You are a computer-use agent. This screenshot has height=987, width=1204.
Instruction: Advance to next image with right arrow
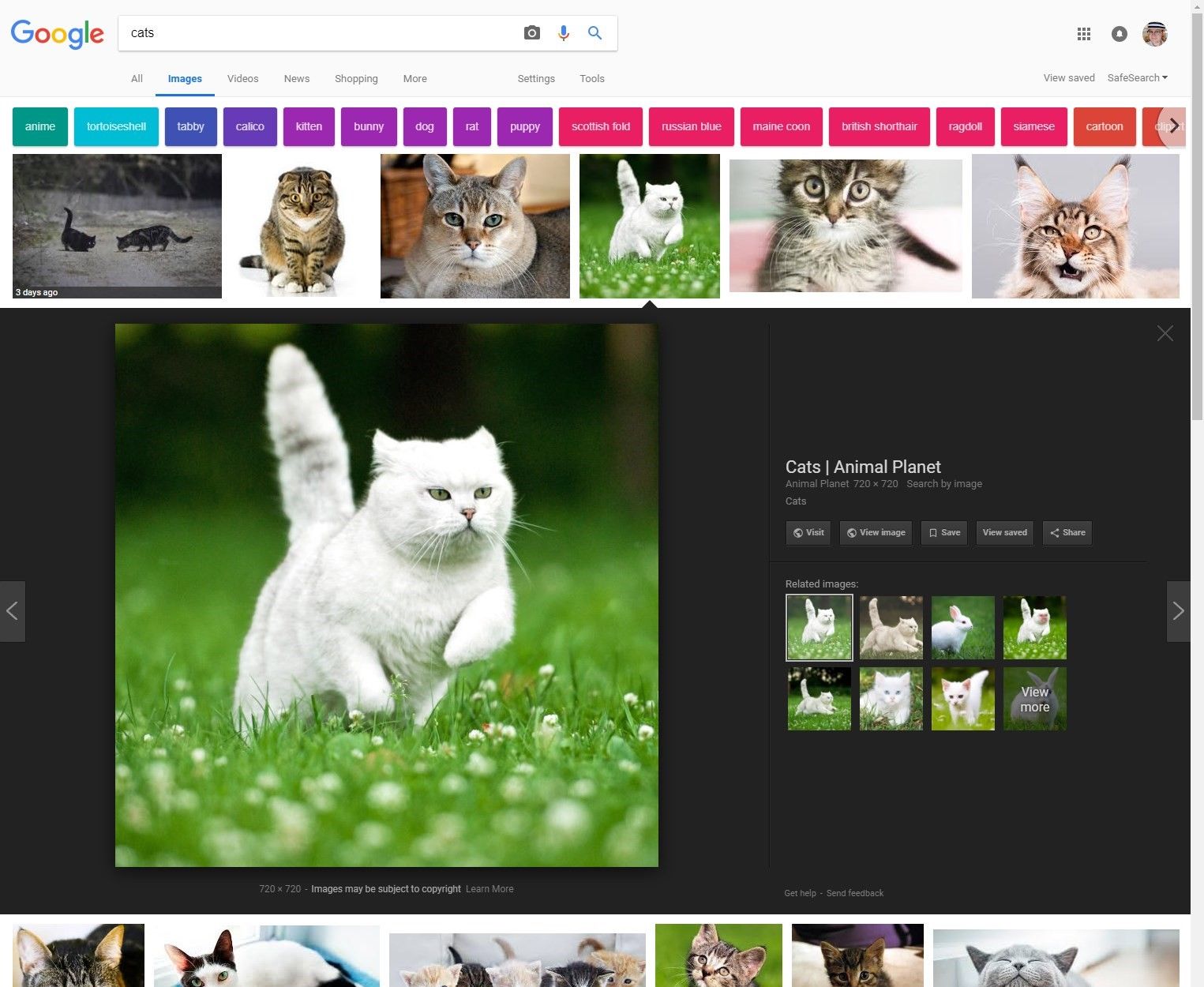point(1178,610)
